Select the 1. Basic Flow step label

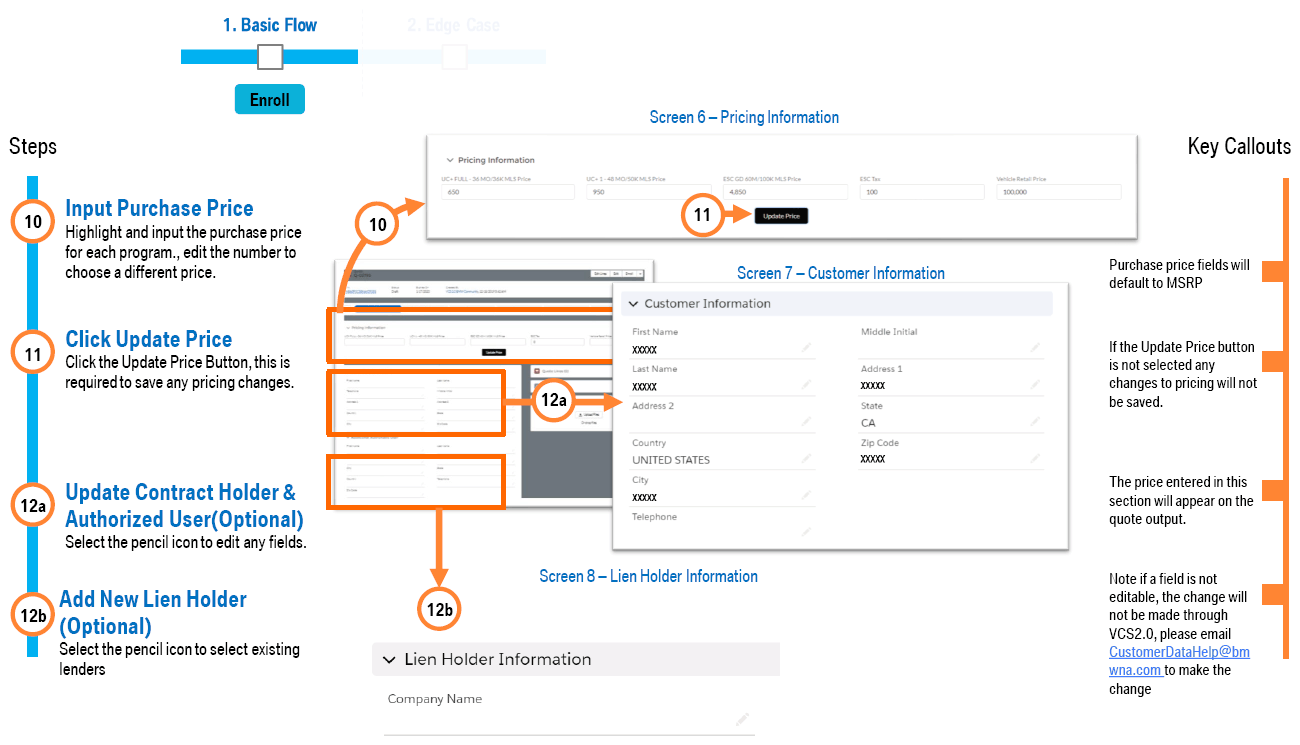[269, 25]
